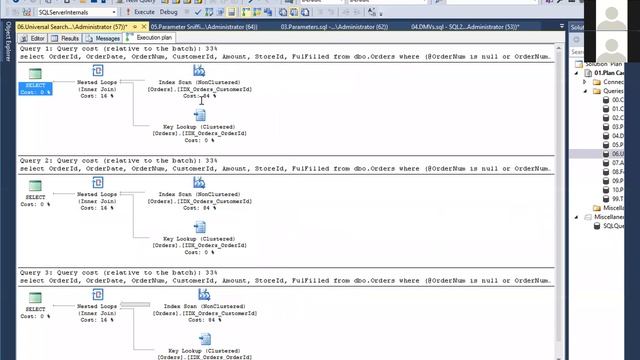Click the Change Connection toolbar icon

[x=27, y=12]
